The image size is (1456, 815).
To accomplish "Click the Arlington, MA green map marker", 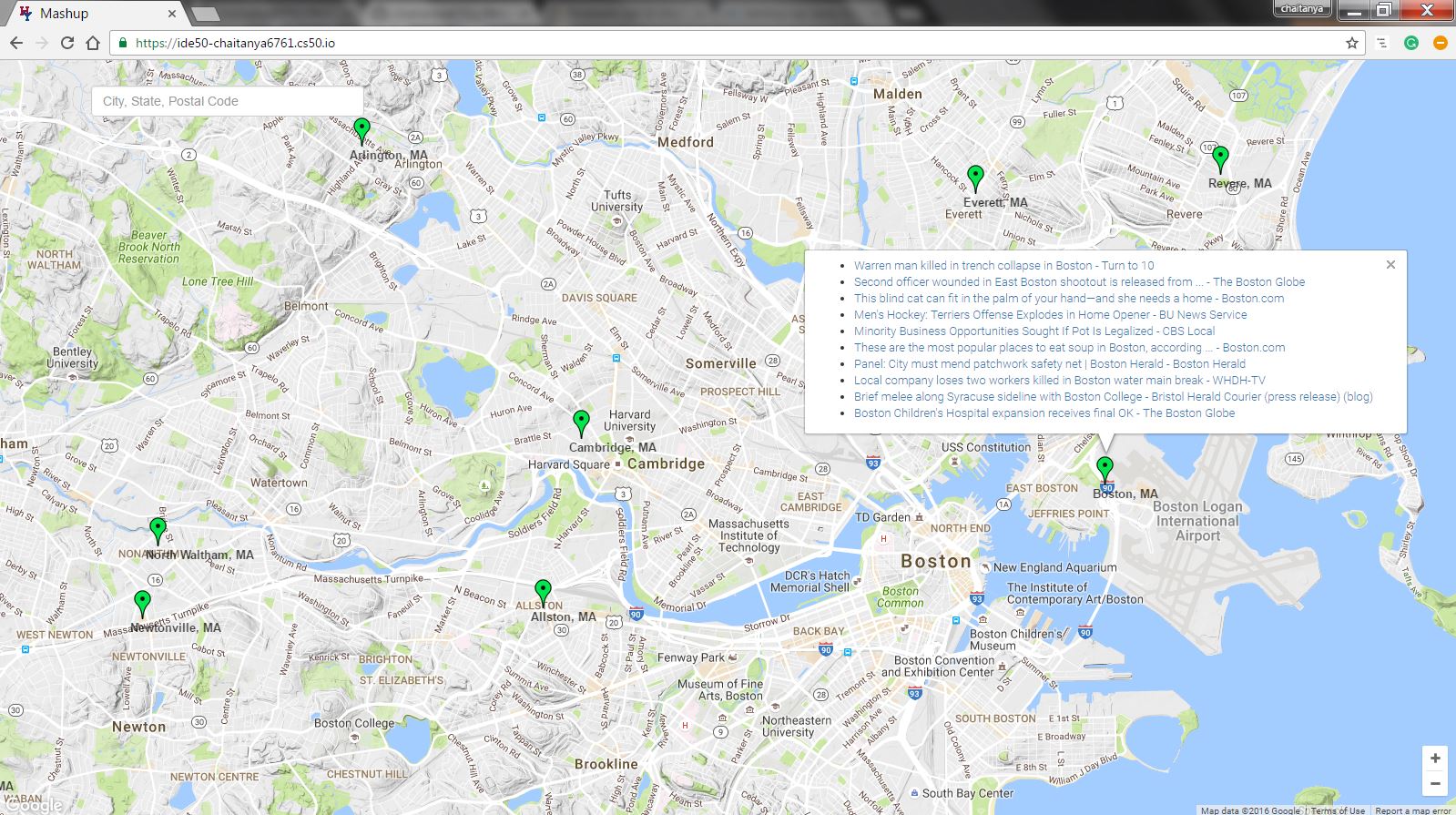I will [x=361, y=131].
